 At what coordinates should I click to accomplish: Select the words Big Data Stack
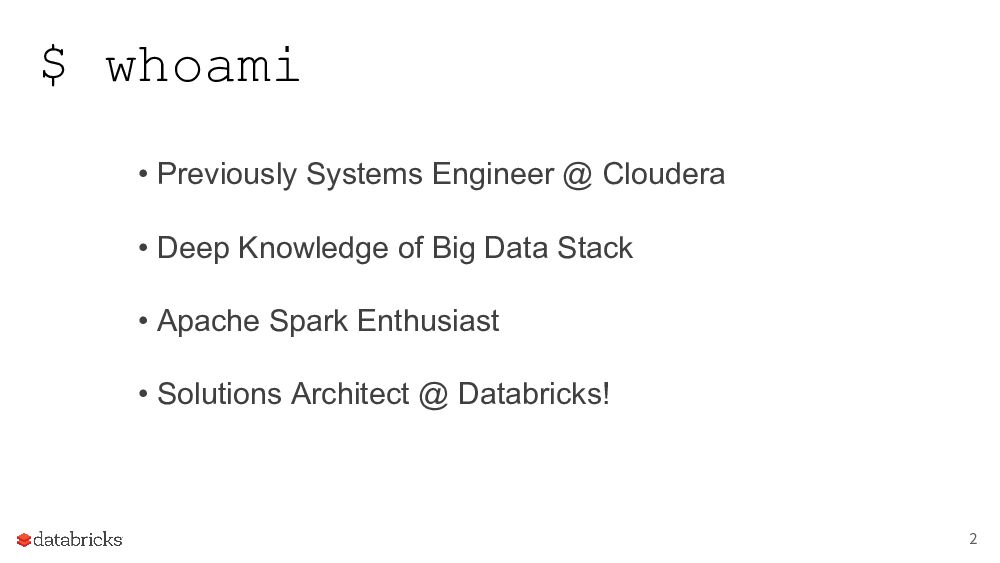[532, 248]
